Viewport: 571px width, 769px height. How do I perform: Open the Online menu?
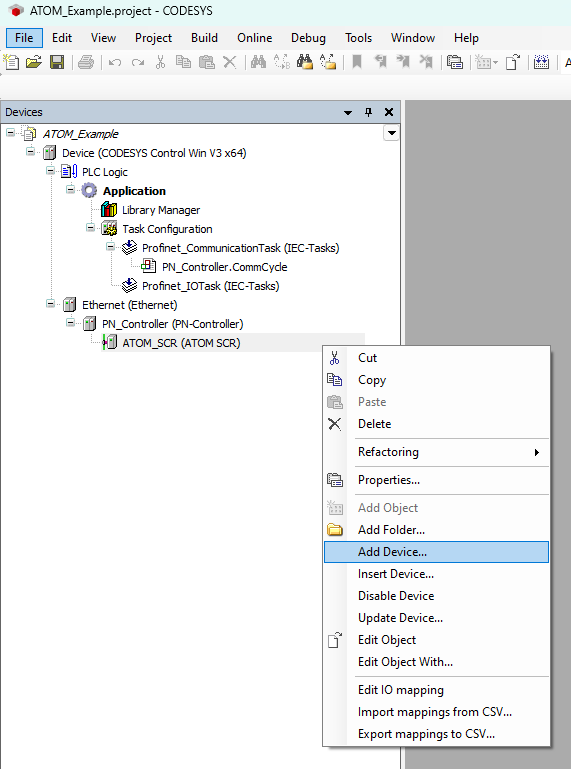[255, 38]
